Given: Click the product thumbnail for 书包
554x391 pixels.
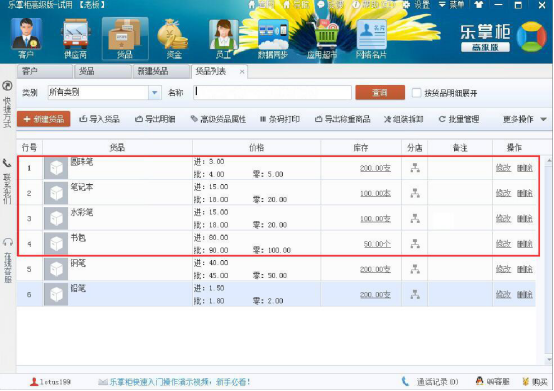Looking at the screenshot, I should (56, 244).
